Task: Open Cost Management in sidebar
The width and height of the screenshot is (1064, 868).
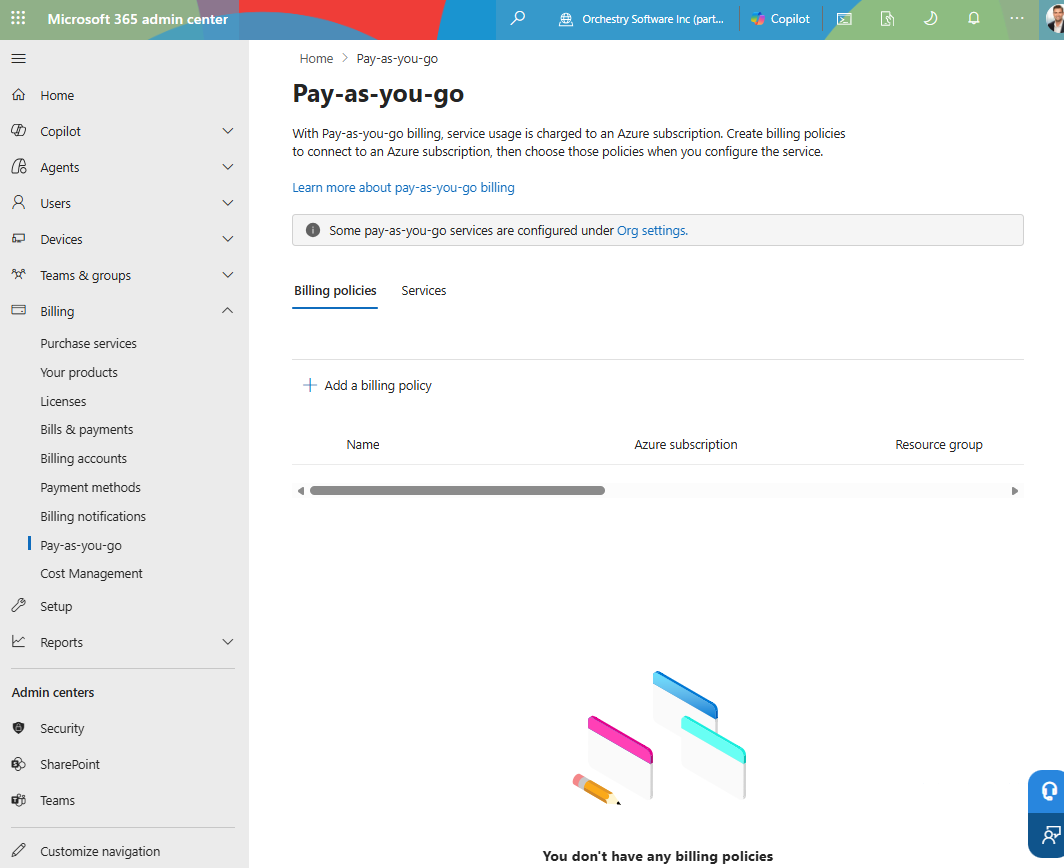Action: pos(91,573)
